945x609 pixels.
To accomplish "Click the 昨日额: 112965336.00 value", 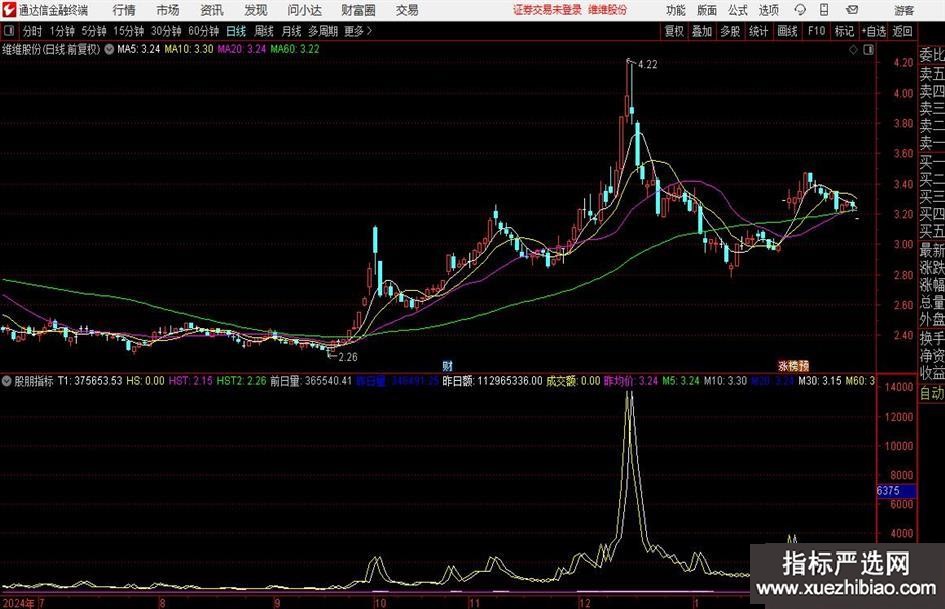I will (x=492, y=381).
